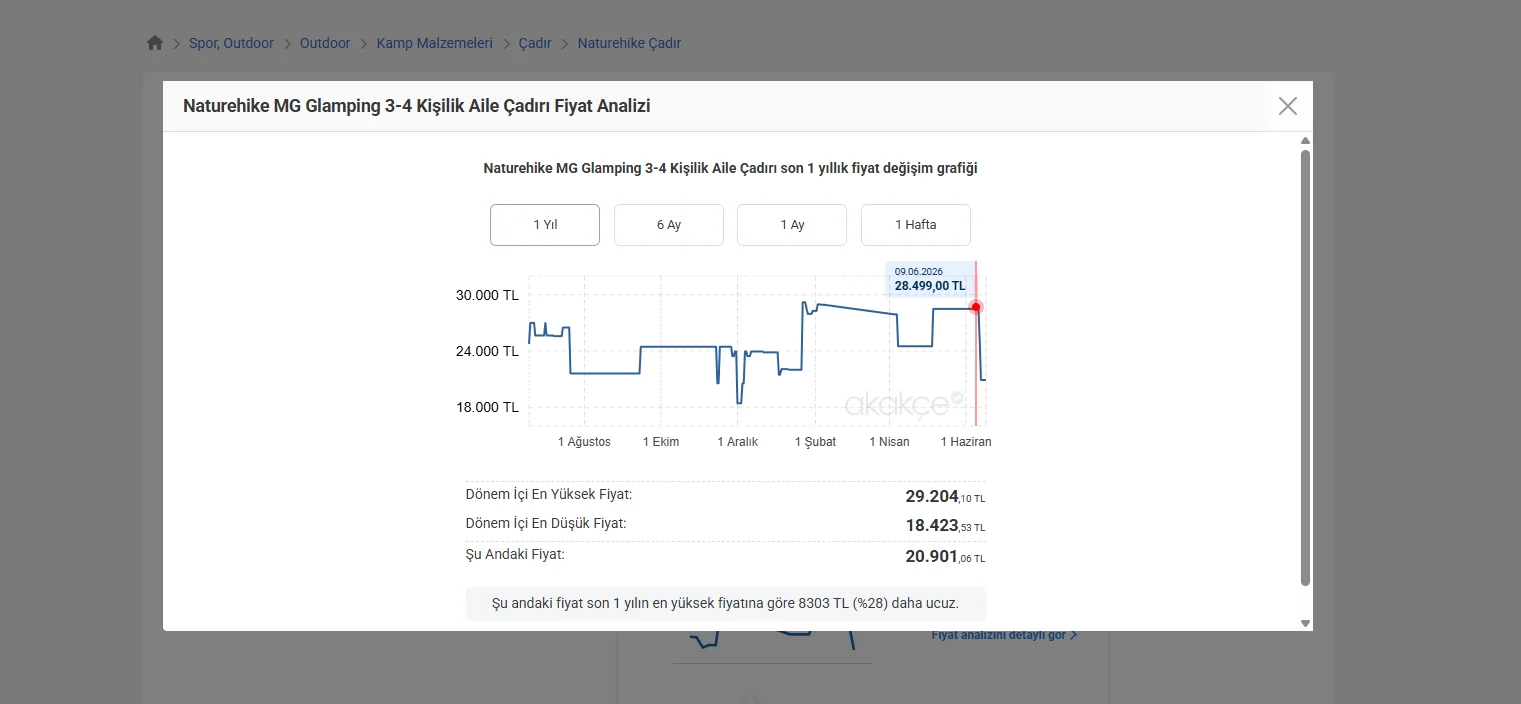Go to the home icon in breadcrumb
1521x704 pixels.
[155, 43]
